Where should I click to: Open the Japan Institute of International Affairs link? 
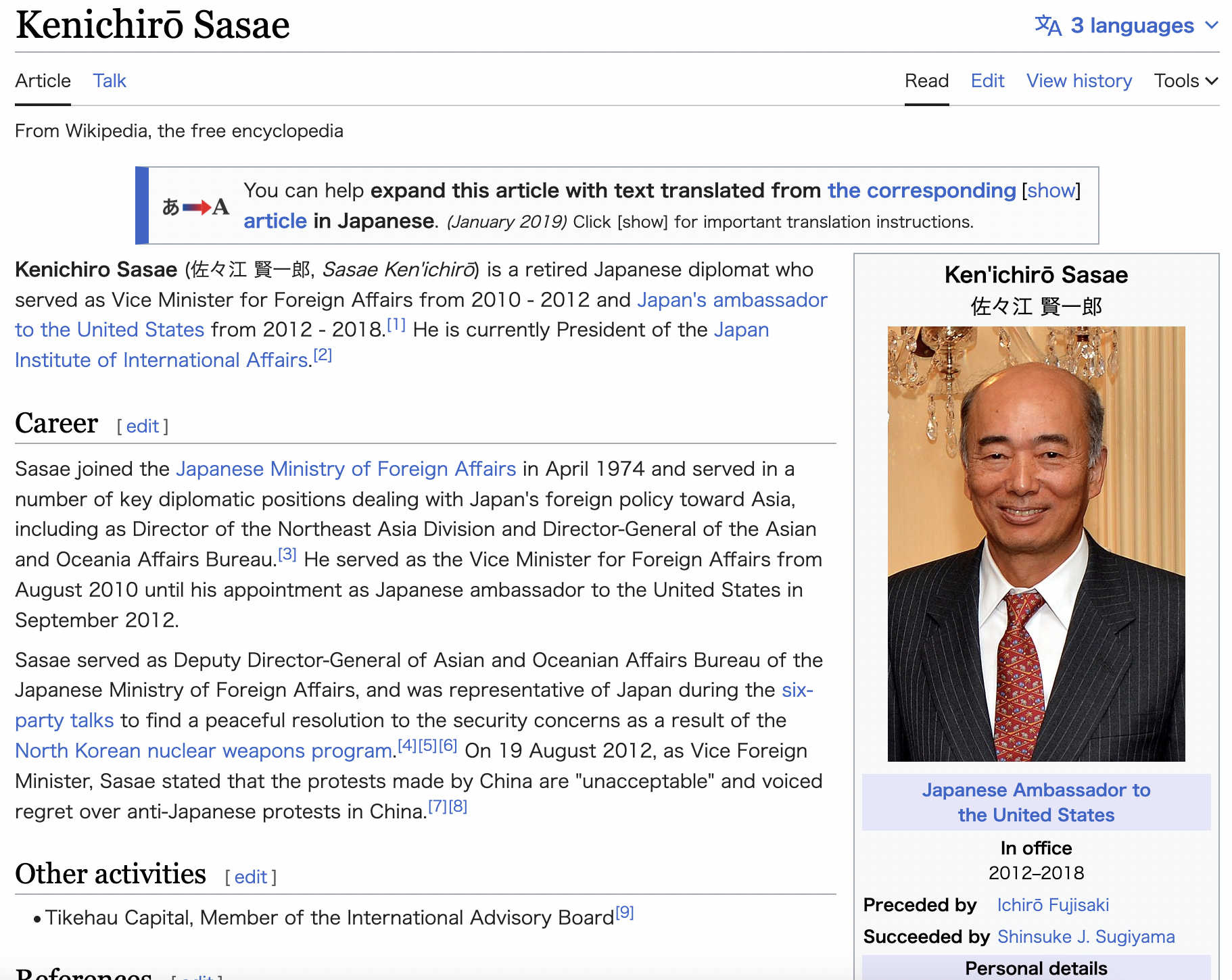[162, 360]
